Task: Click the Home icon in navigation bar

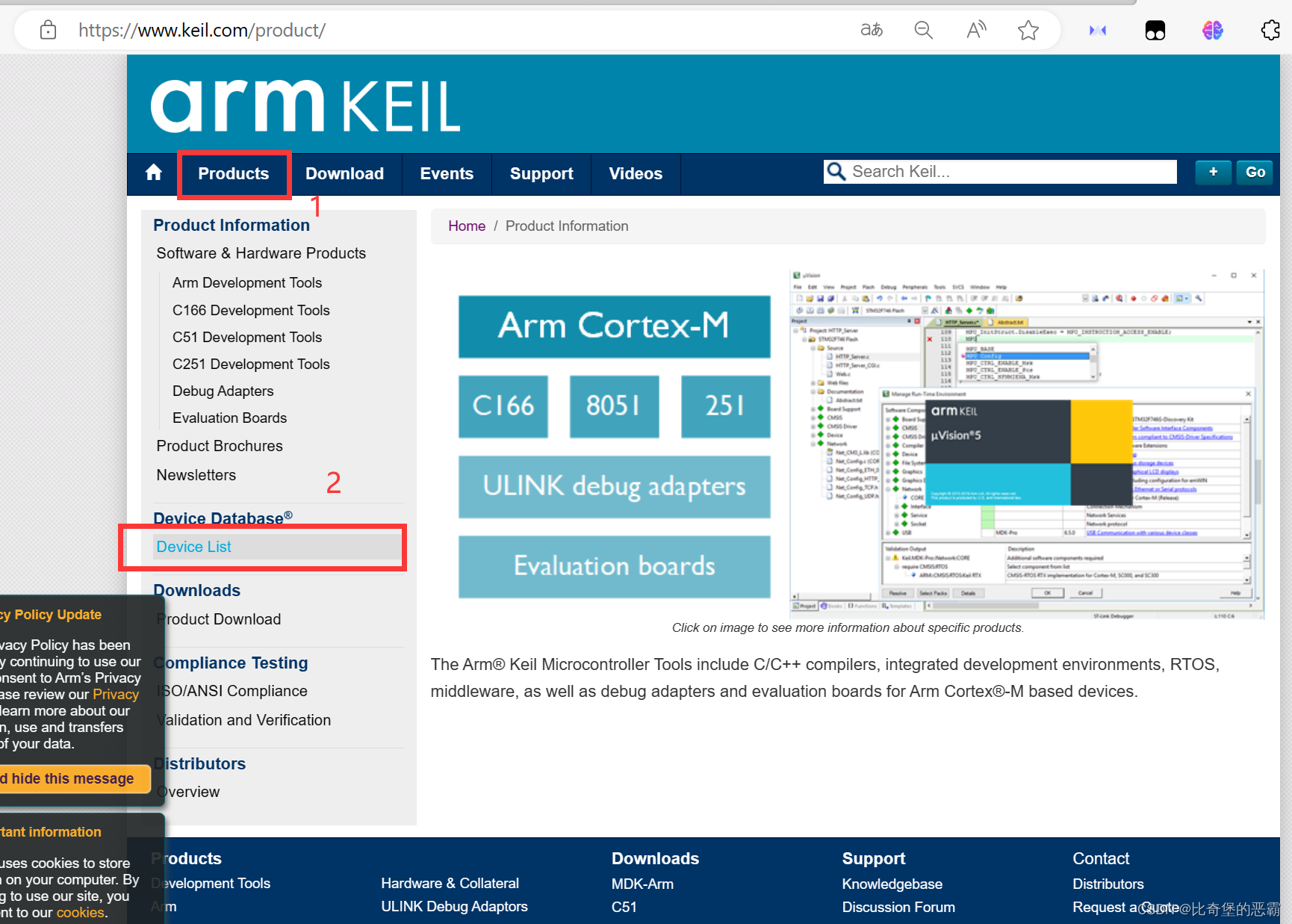Action: click(154, 173)
